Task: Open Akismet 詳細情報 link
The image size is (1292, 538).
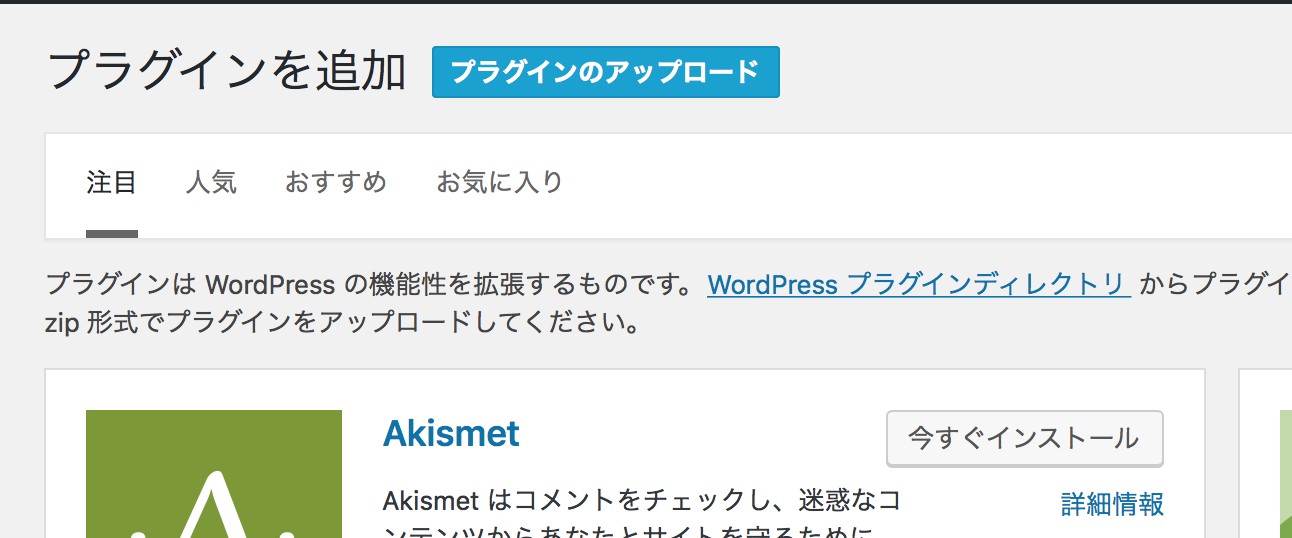Action: click(1112, 504)
